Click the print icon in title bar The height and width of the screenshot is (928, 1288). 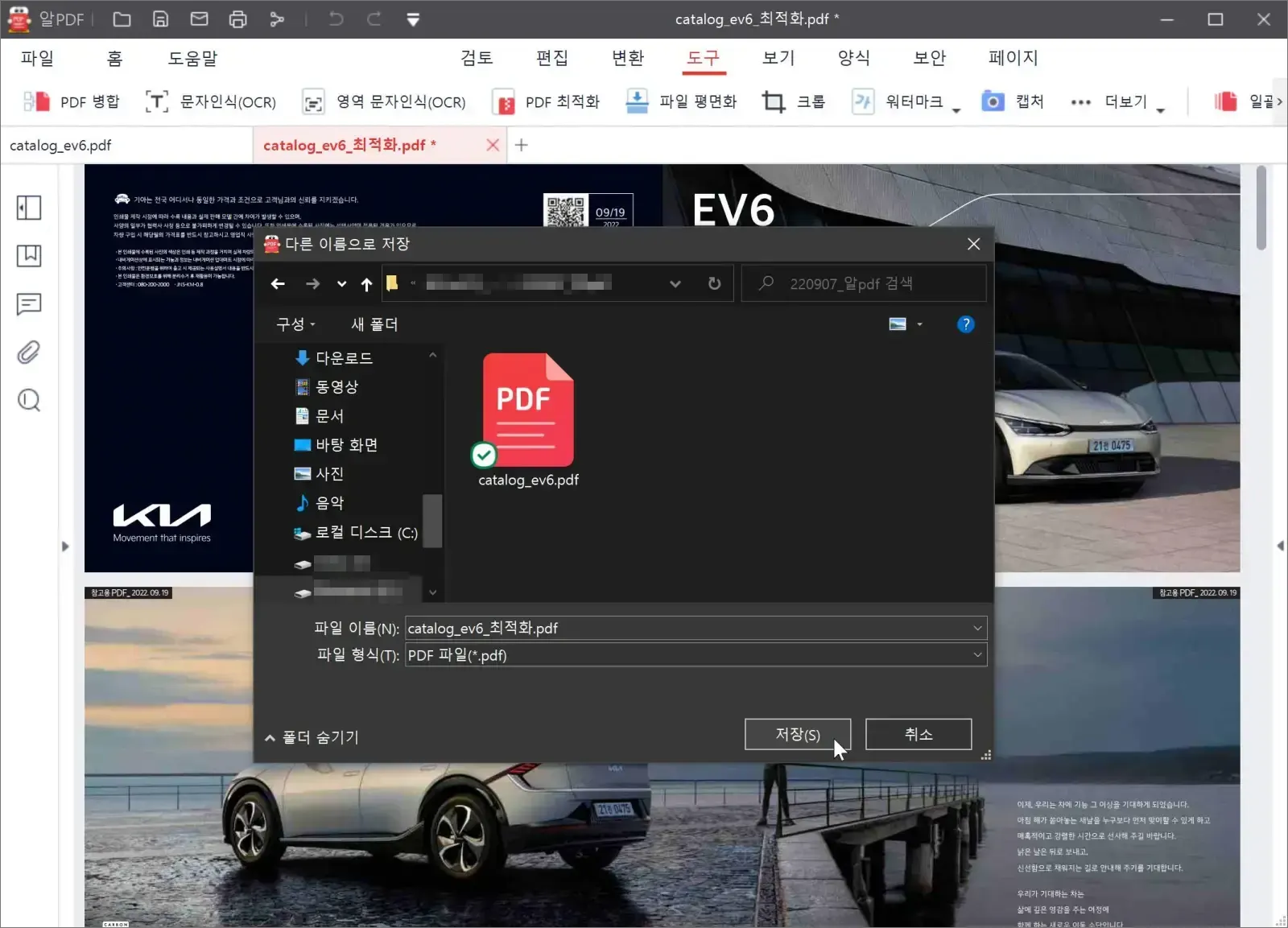coord(237,19)
